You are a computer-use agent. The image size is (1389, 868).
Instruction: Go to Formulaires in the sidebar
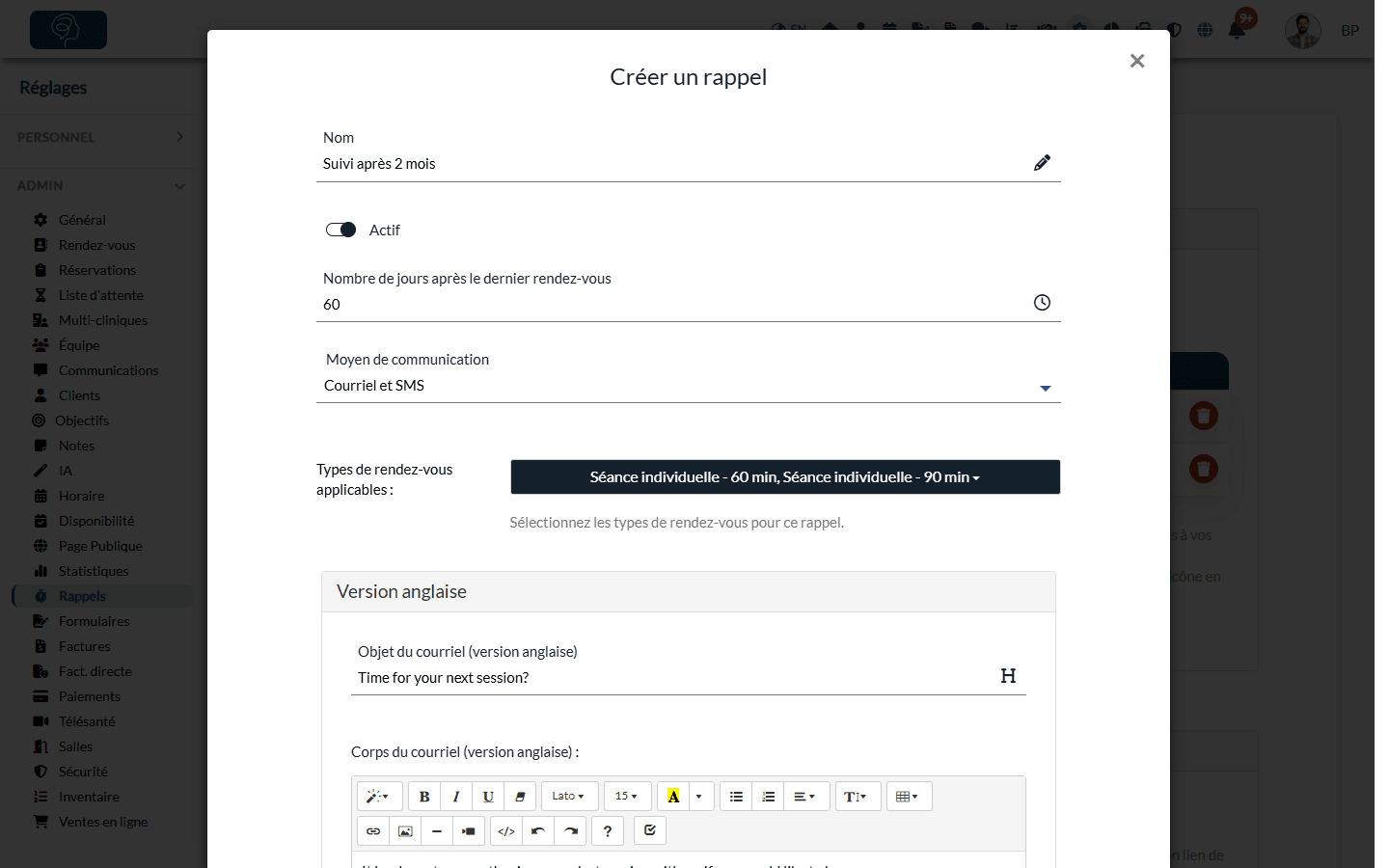pyautogui.click(x=95, y=621)
